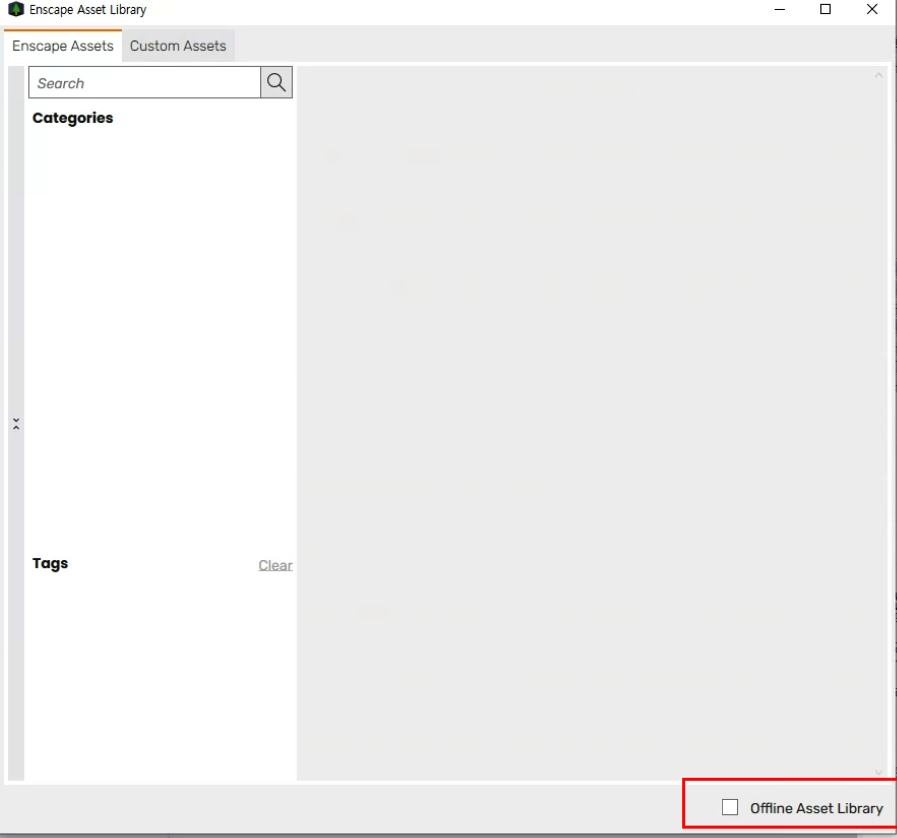The image size is (897, 838).
Task: Collapse the left sidebar panel handle
Action: (x=16, y=423)
